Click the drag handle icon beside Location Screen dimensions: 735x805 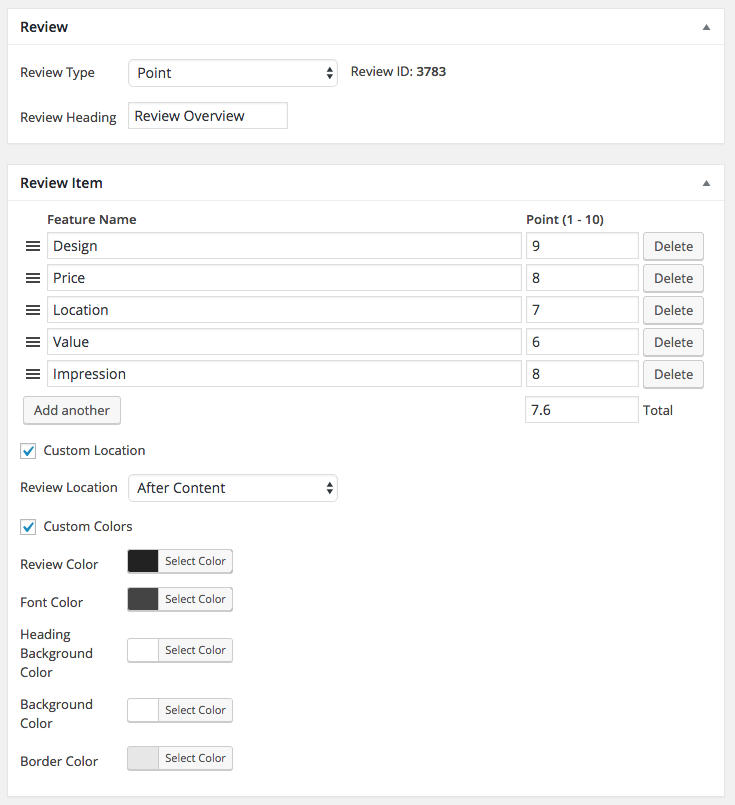coord(33,310)
